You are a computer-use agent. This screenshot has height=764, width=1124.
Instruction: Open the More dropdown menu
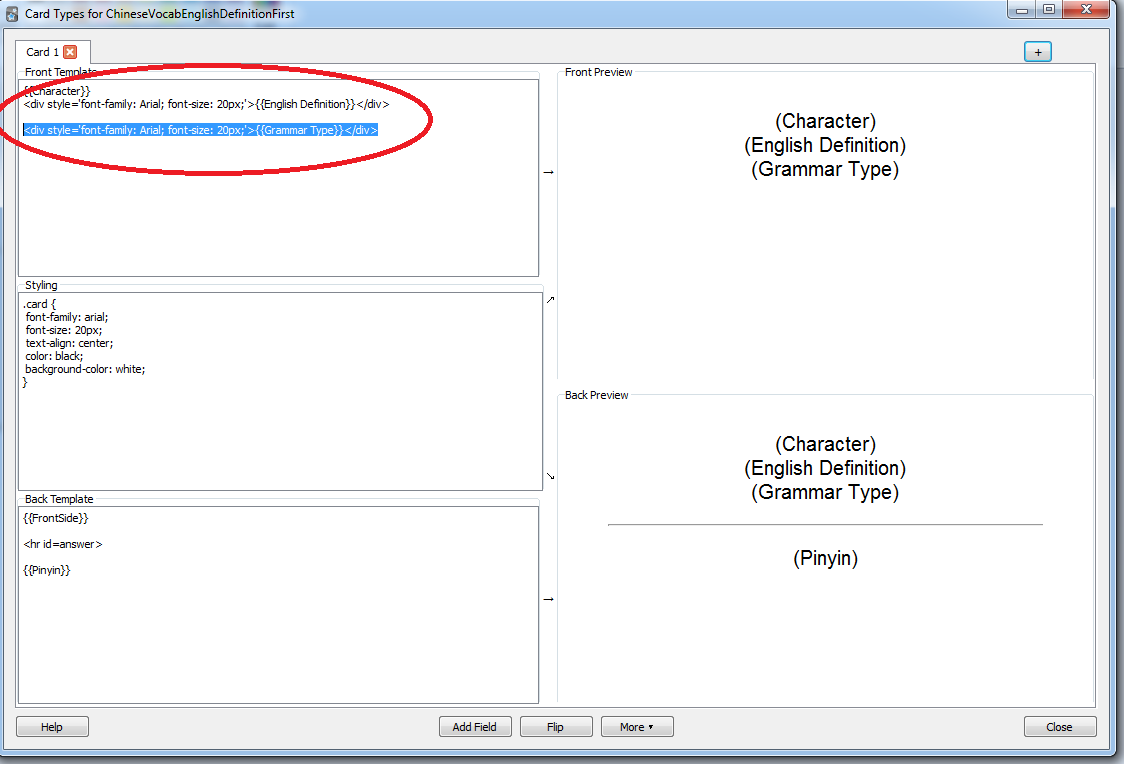tap(637, 726)
